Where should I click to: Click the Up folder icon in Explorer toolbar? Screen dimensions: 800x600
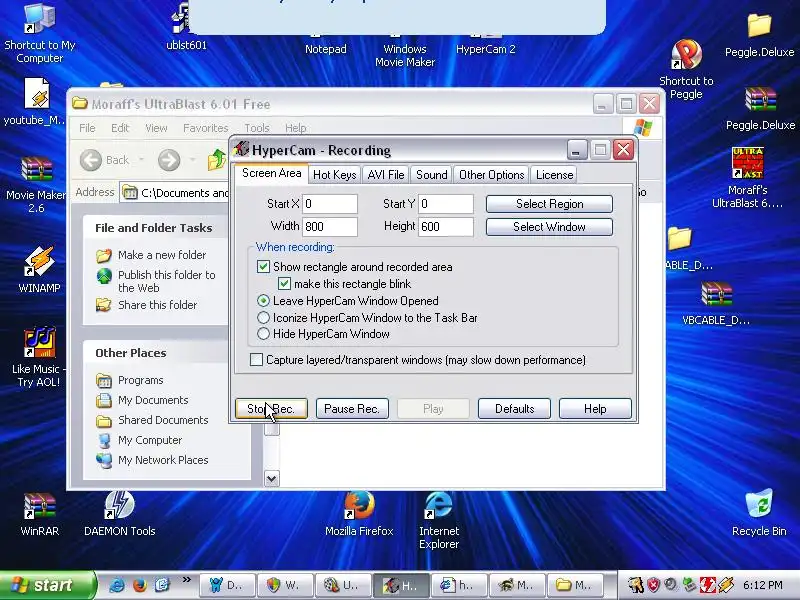point(216,160)
